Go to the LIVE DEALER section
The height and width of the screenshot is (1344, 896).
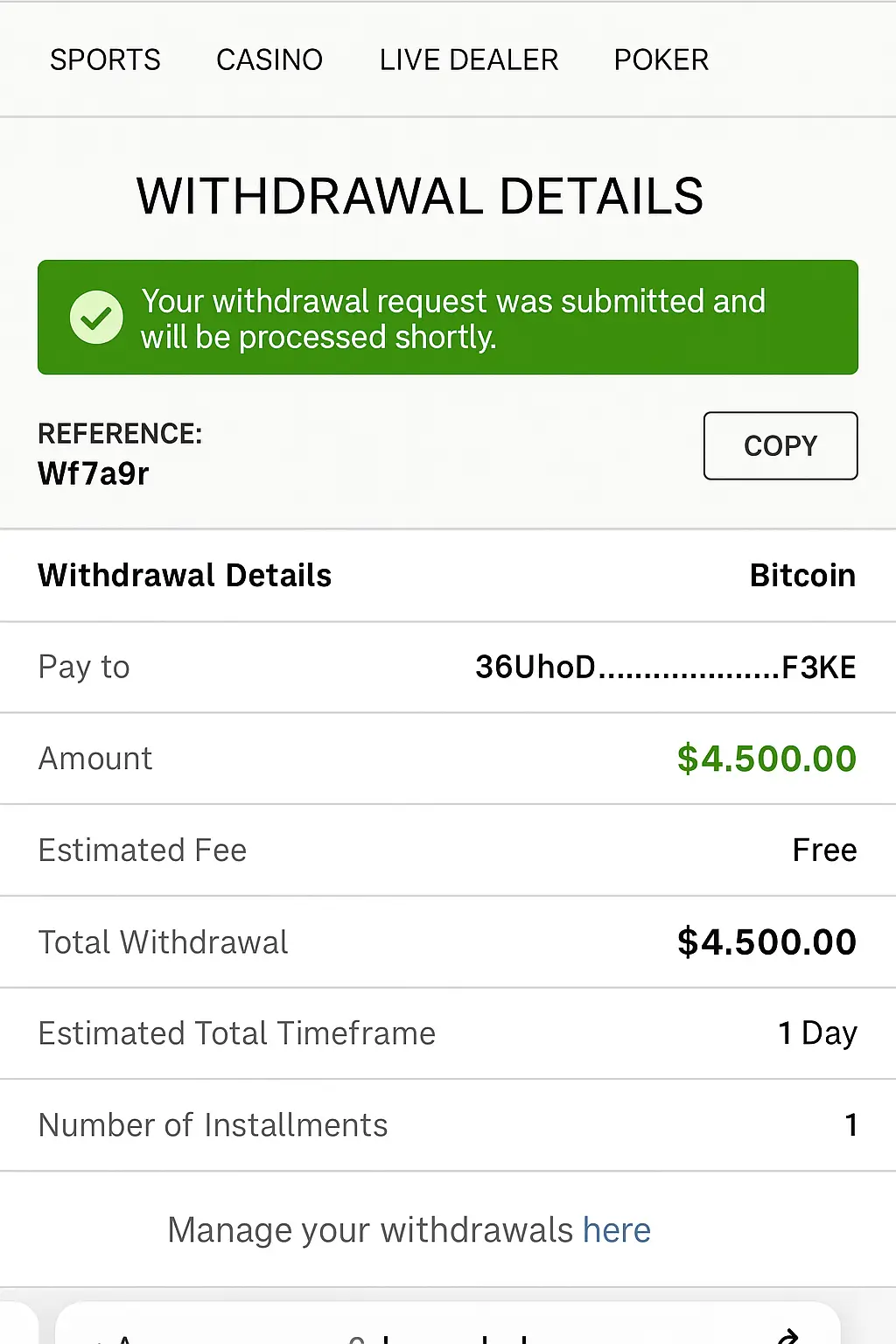(469, 59)
